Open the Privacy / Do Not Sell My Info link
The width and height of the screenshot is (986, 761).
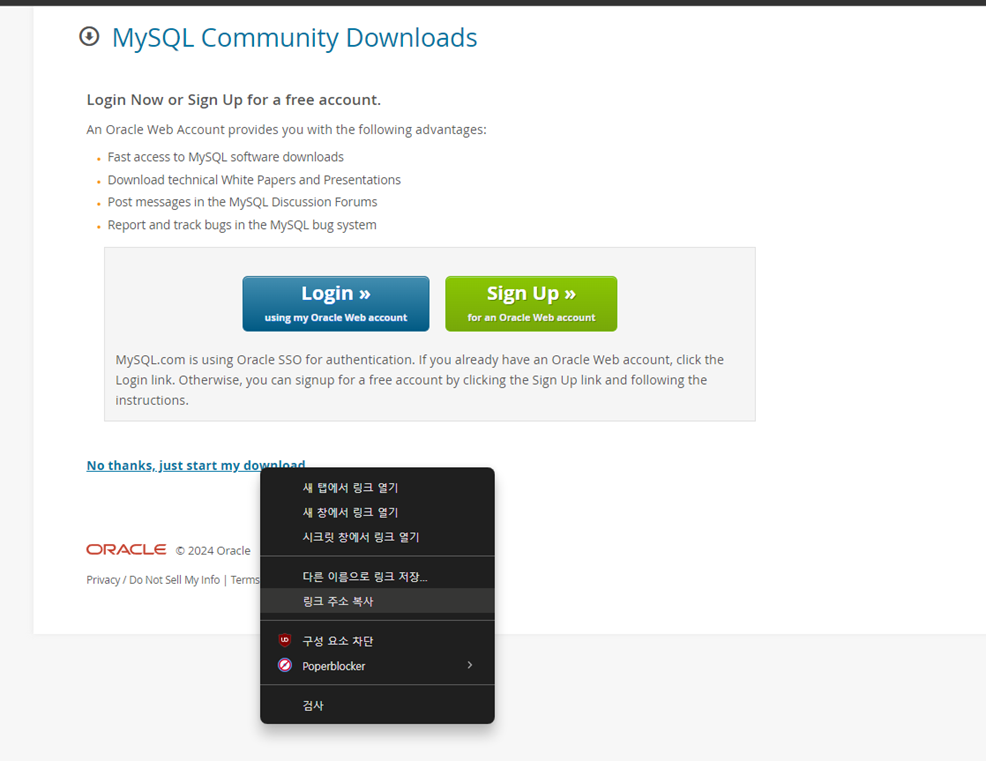(153, 579)
